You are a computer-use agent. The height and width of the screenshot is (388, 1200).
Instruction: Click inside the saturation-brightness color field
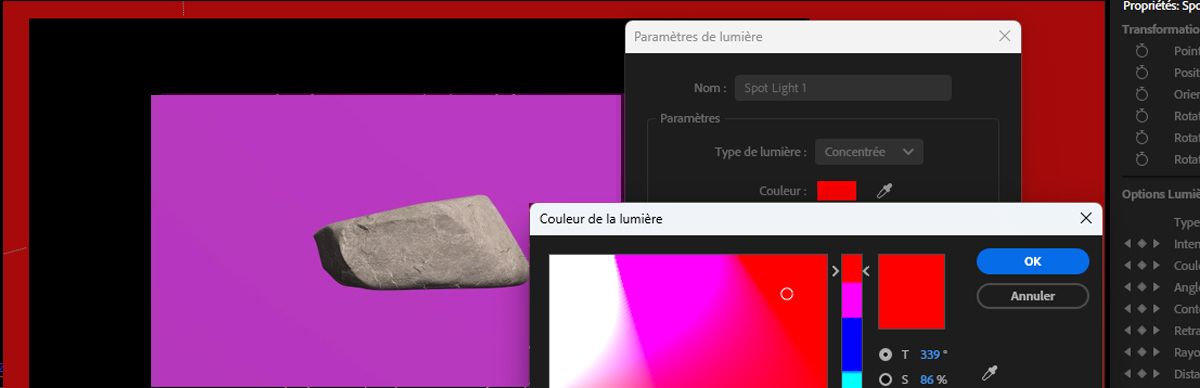[x=688, y=321]
